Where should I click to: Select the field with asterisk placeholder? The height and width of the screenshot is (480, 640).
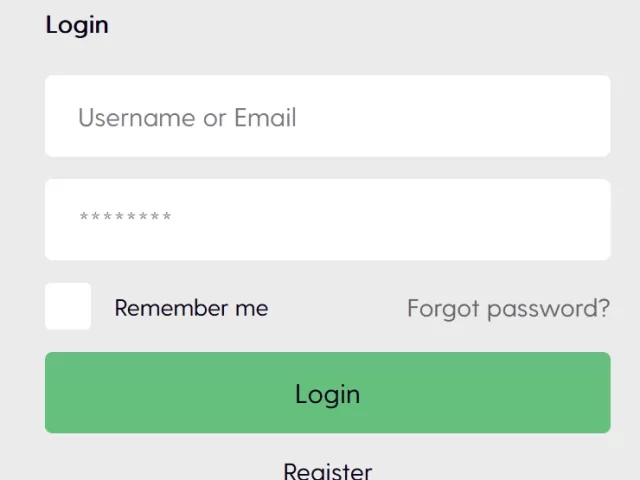327,219
